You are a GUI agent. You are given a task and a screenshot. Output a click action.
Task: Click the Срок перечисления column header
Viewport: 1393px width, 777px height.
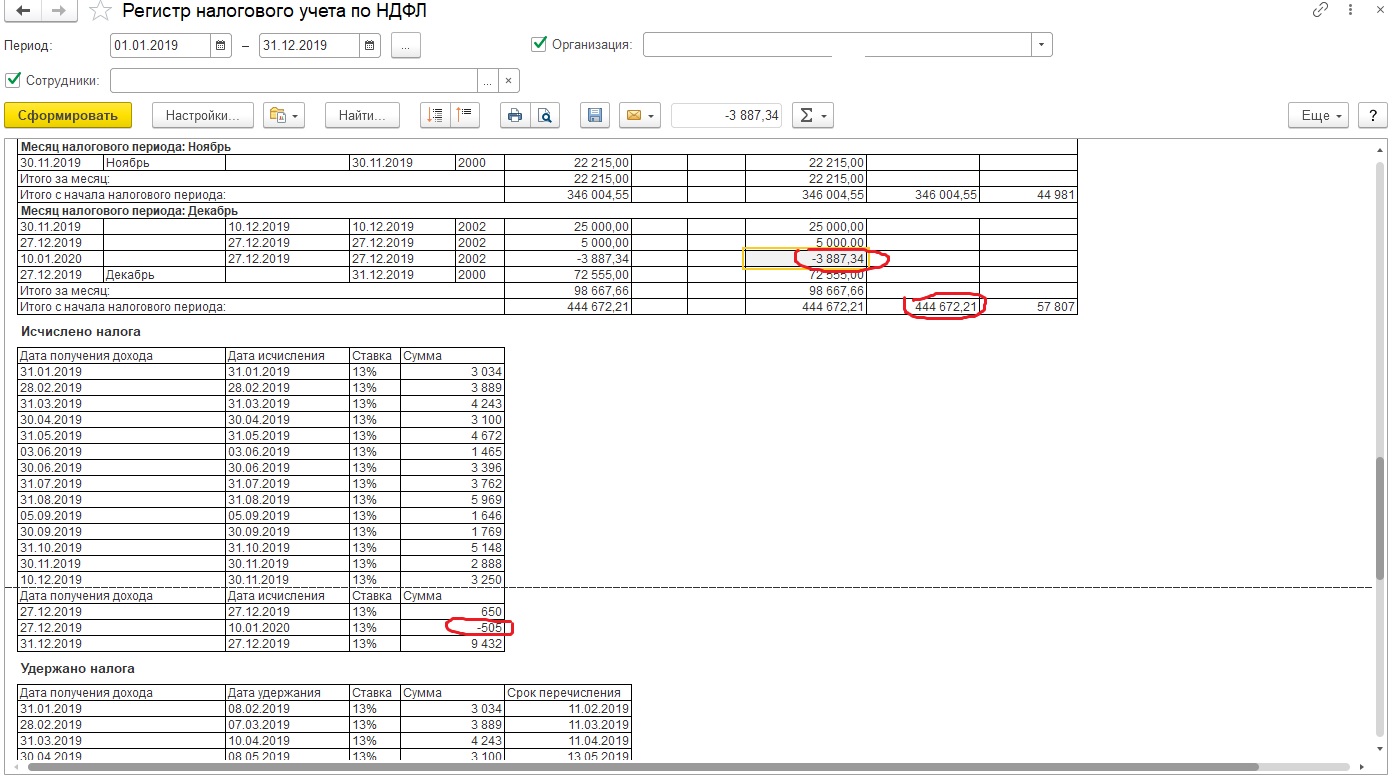(568, 692)
